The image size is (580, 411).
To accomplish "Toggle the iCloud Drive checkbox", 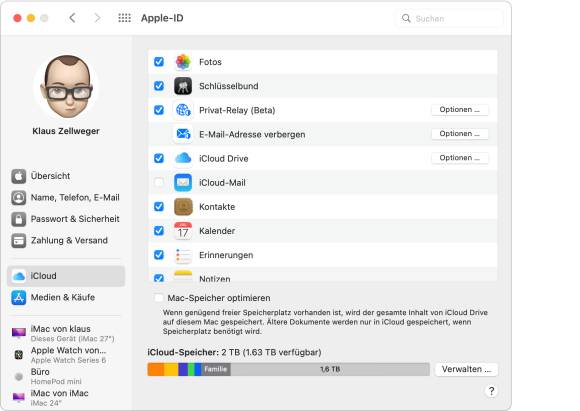I will [x=159, y=158].
